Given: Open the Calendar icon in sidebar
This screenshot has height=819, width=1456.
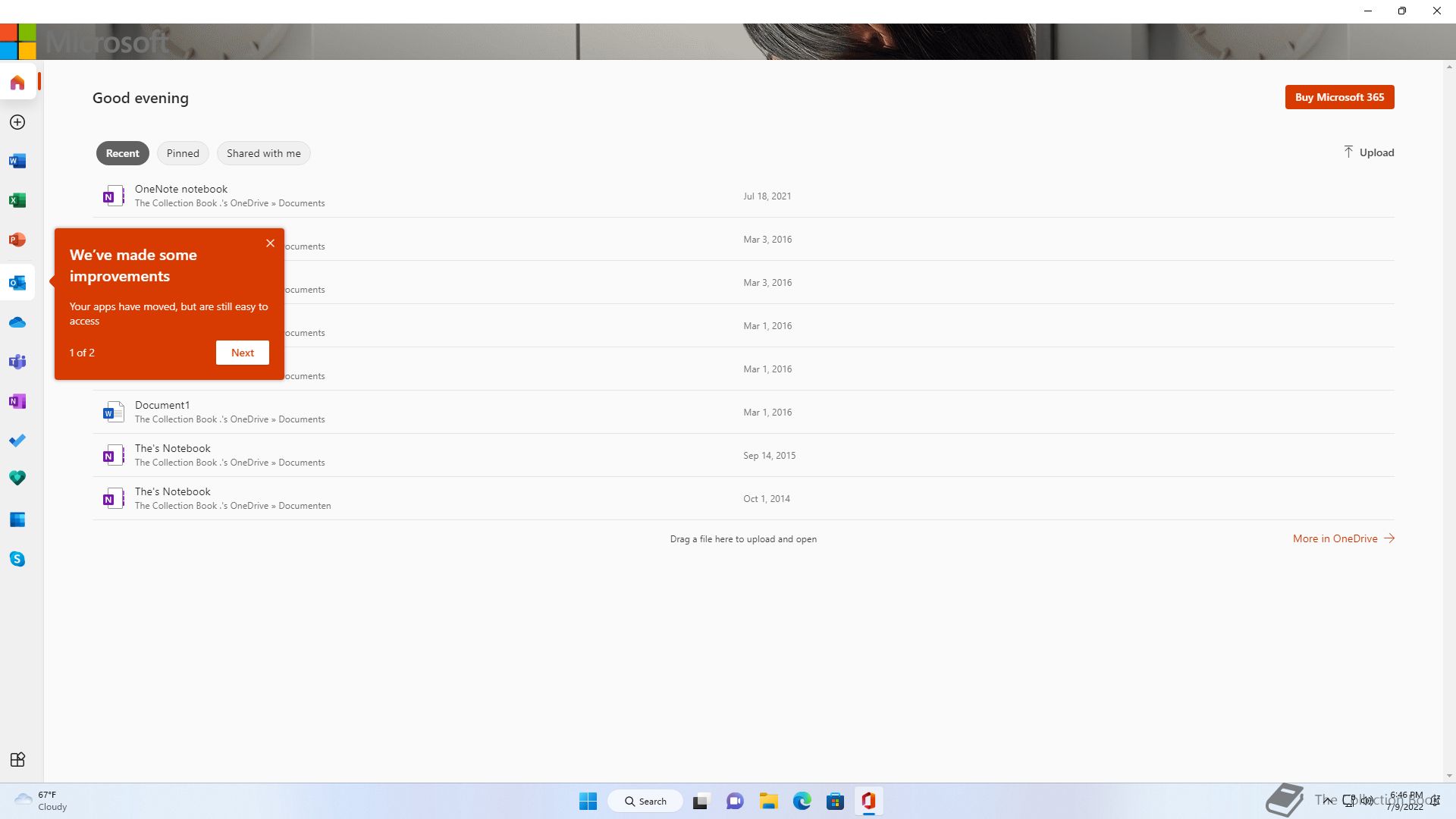Looking at the screenshot, I should tap(17, 519).
